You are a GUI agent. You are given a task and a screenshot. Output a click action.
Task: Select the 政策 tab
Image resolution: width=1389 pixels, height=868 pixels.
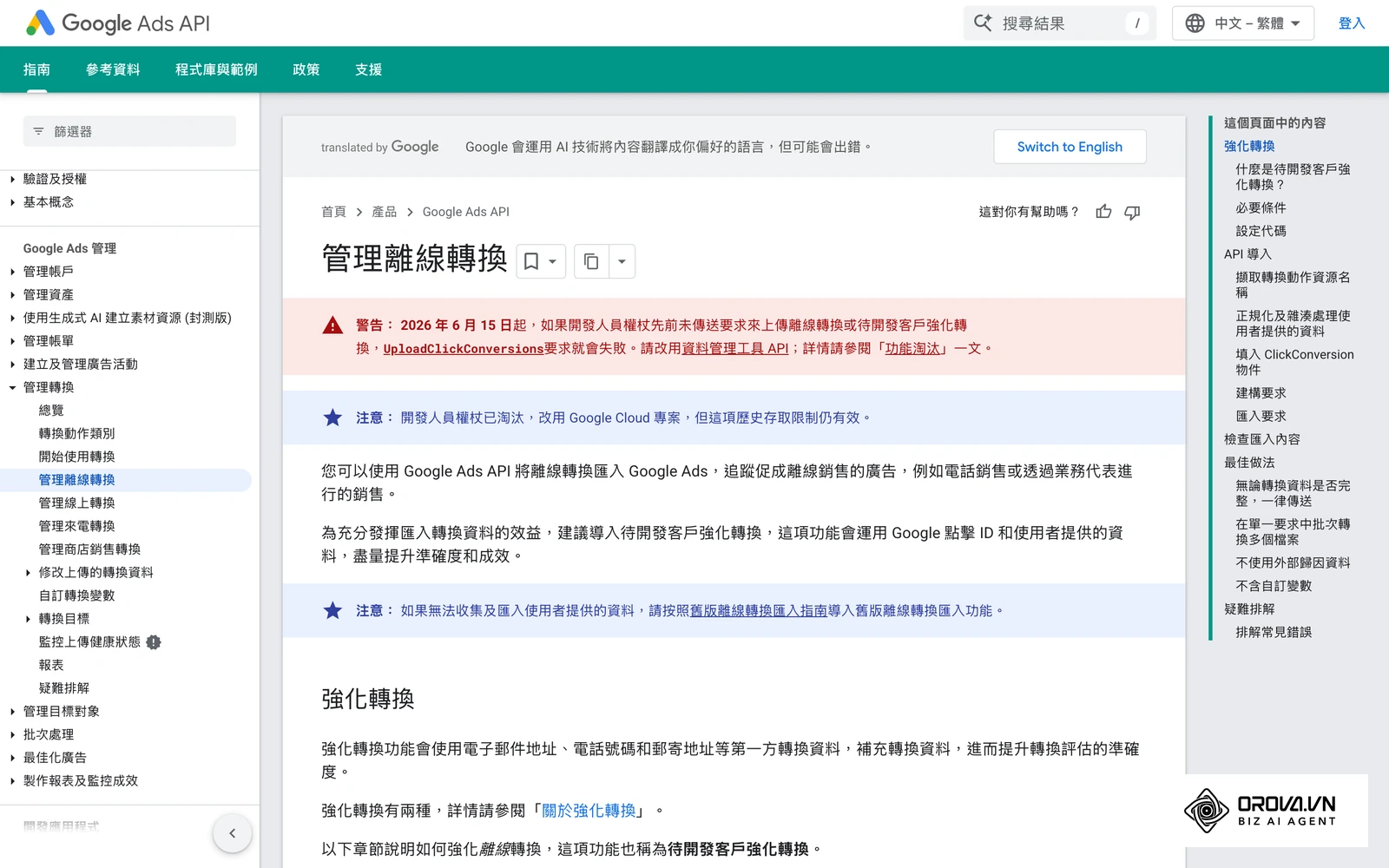(306, 69)
